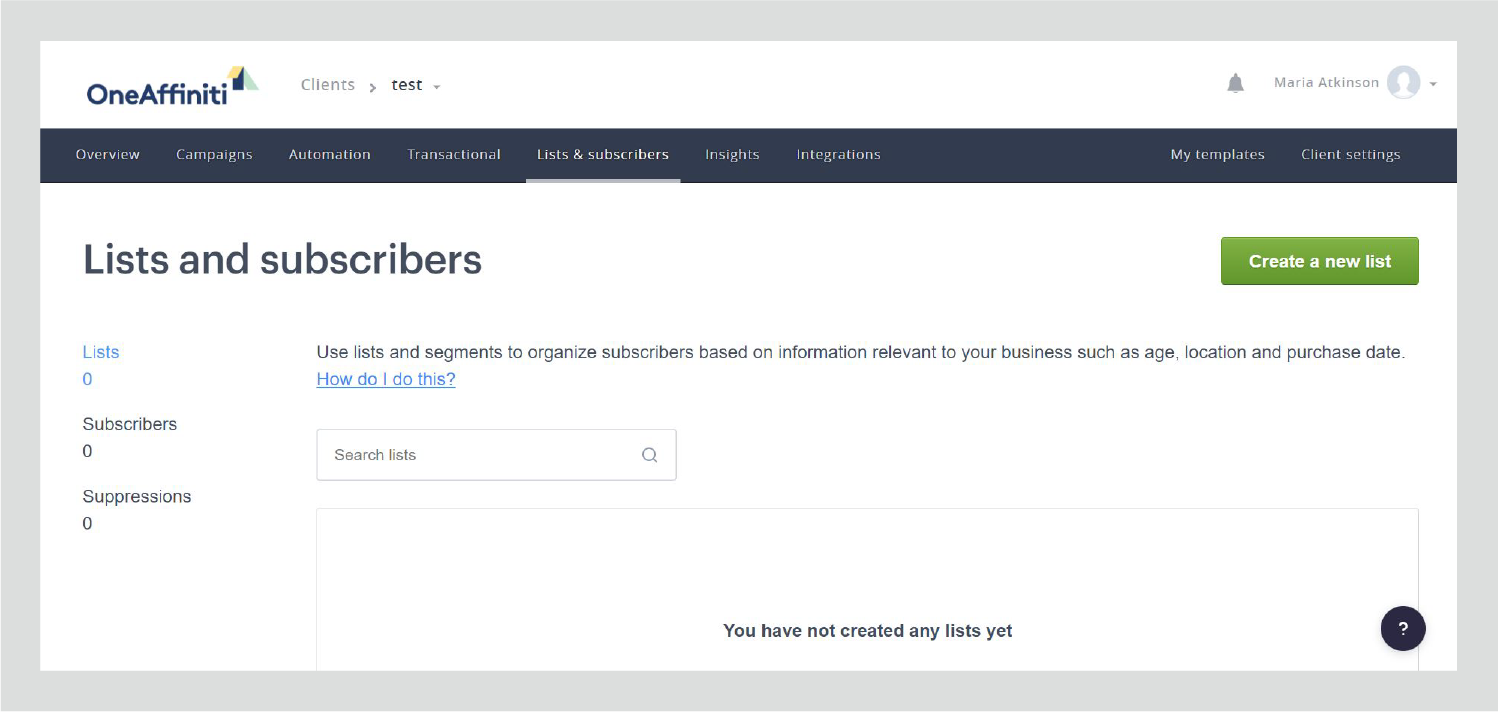Select the Insights tab
Screen dimensions: 1498x712
pos(732,155)
